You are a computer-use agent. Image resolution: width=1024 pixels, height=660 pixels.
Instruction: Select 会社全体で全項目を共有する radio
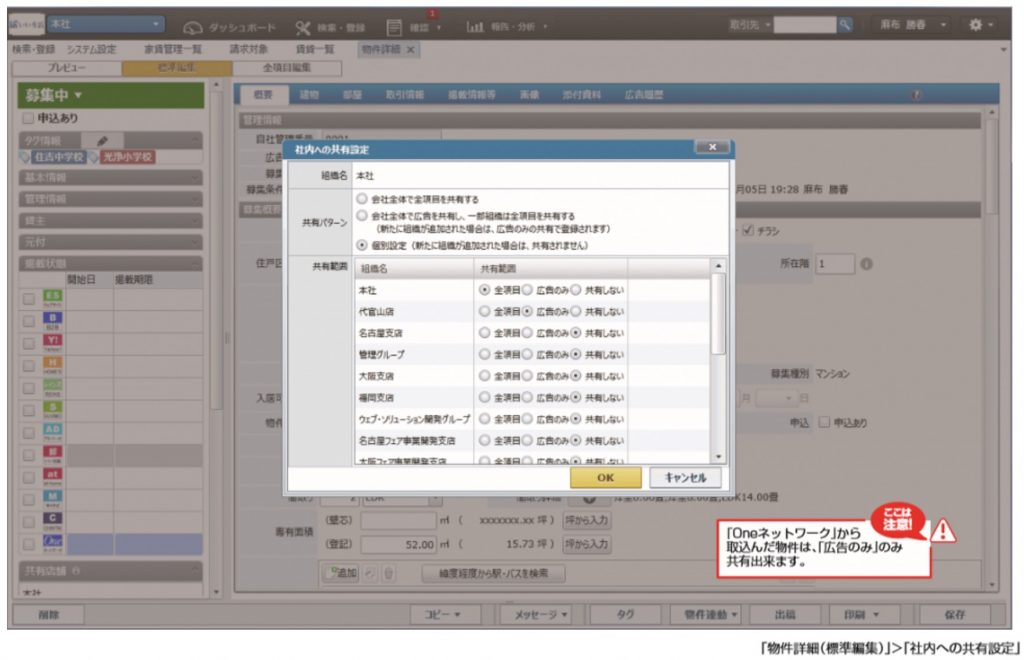pos(362,198)
